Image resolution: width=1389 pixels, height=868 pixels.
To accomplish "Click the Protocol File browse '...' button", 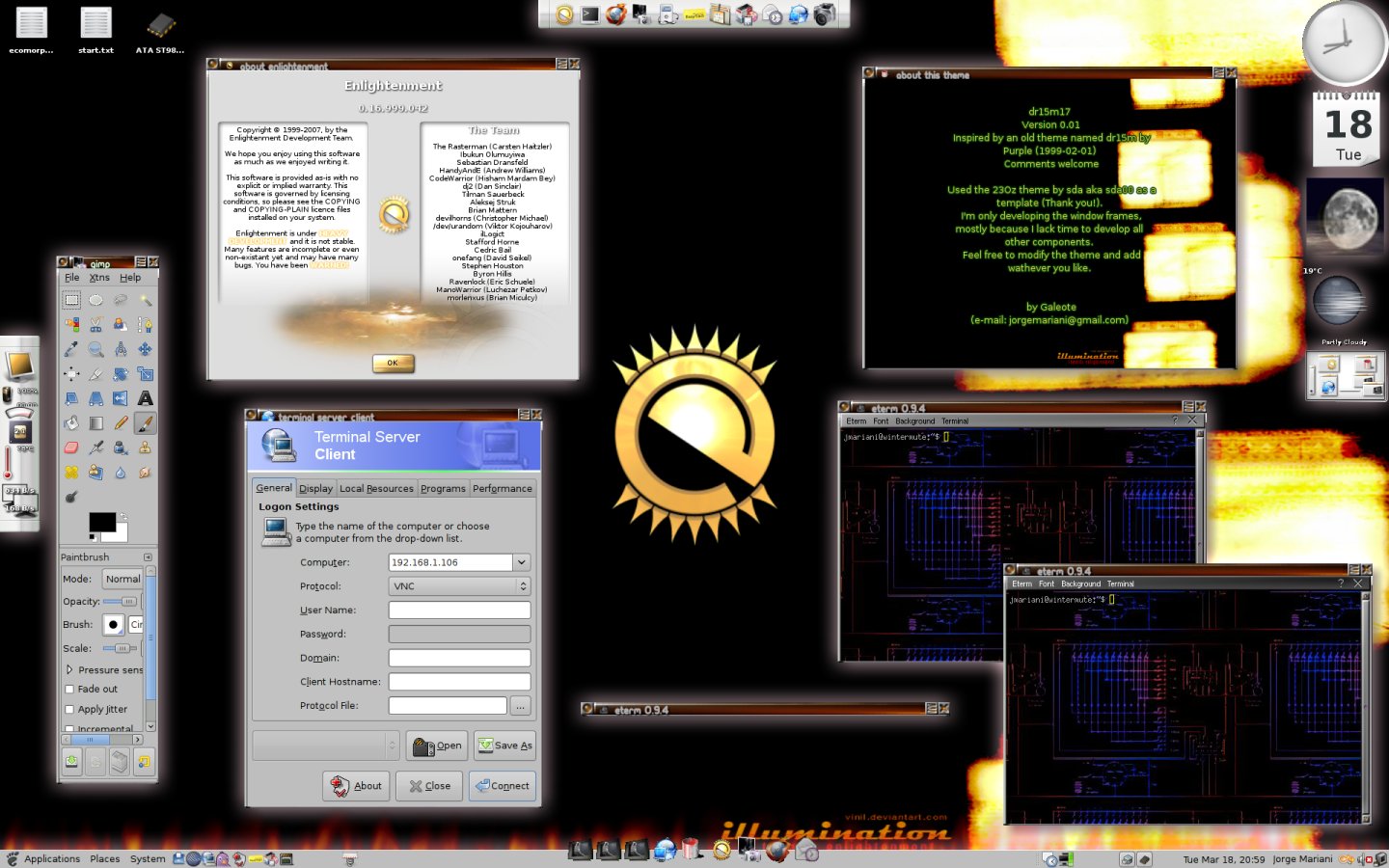I will [521, 706].
